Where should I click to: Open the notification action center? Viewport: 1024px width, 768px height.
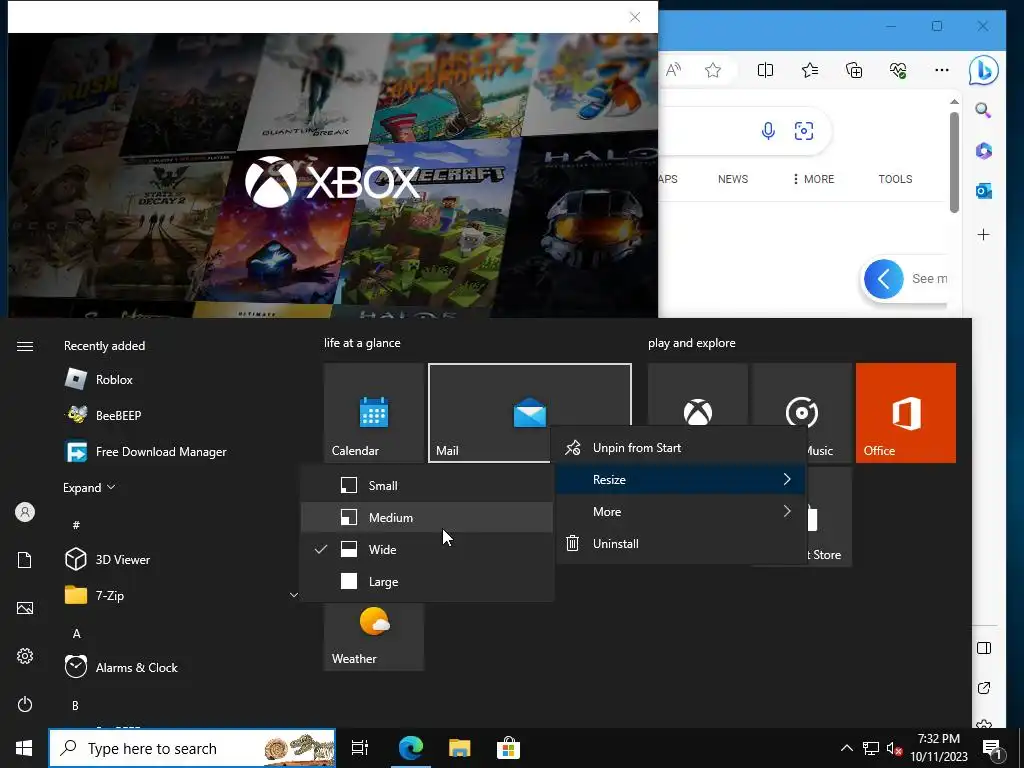pyautogui.click(x=992, y=748)
